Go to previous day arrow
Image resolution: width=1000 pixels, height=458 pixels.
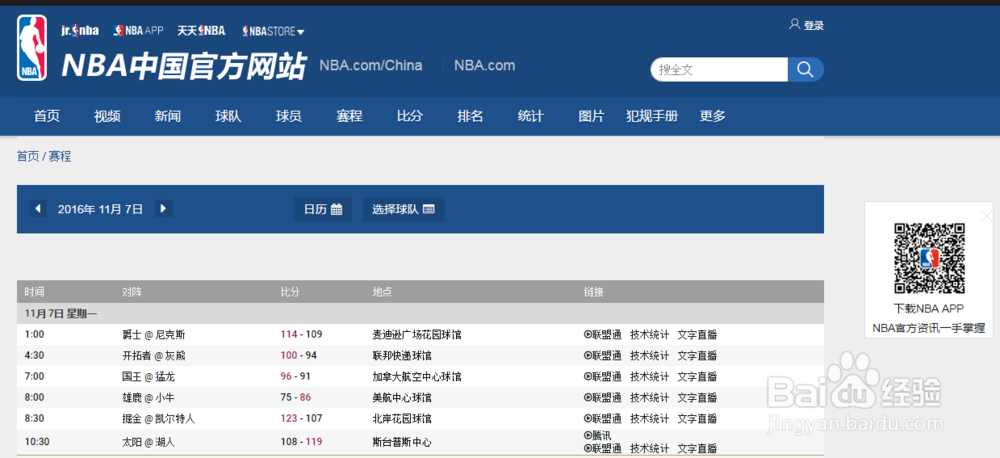click(38, 209)
